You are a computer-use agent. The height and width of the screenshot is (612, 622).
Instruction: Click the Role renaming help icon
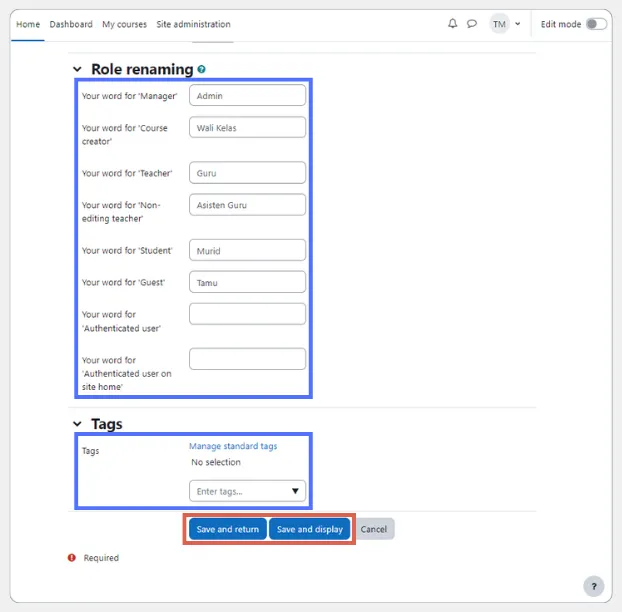[201, 69]
